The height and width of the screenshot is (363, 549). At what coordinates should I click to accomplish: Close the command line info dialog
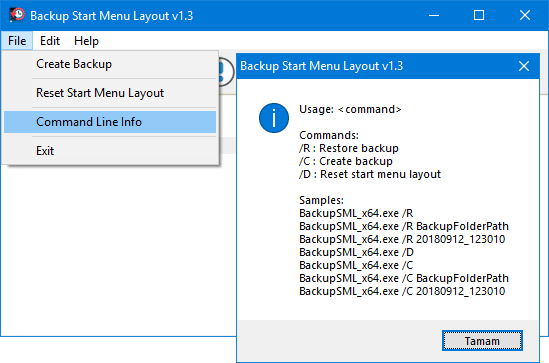pos(524,66)
